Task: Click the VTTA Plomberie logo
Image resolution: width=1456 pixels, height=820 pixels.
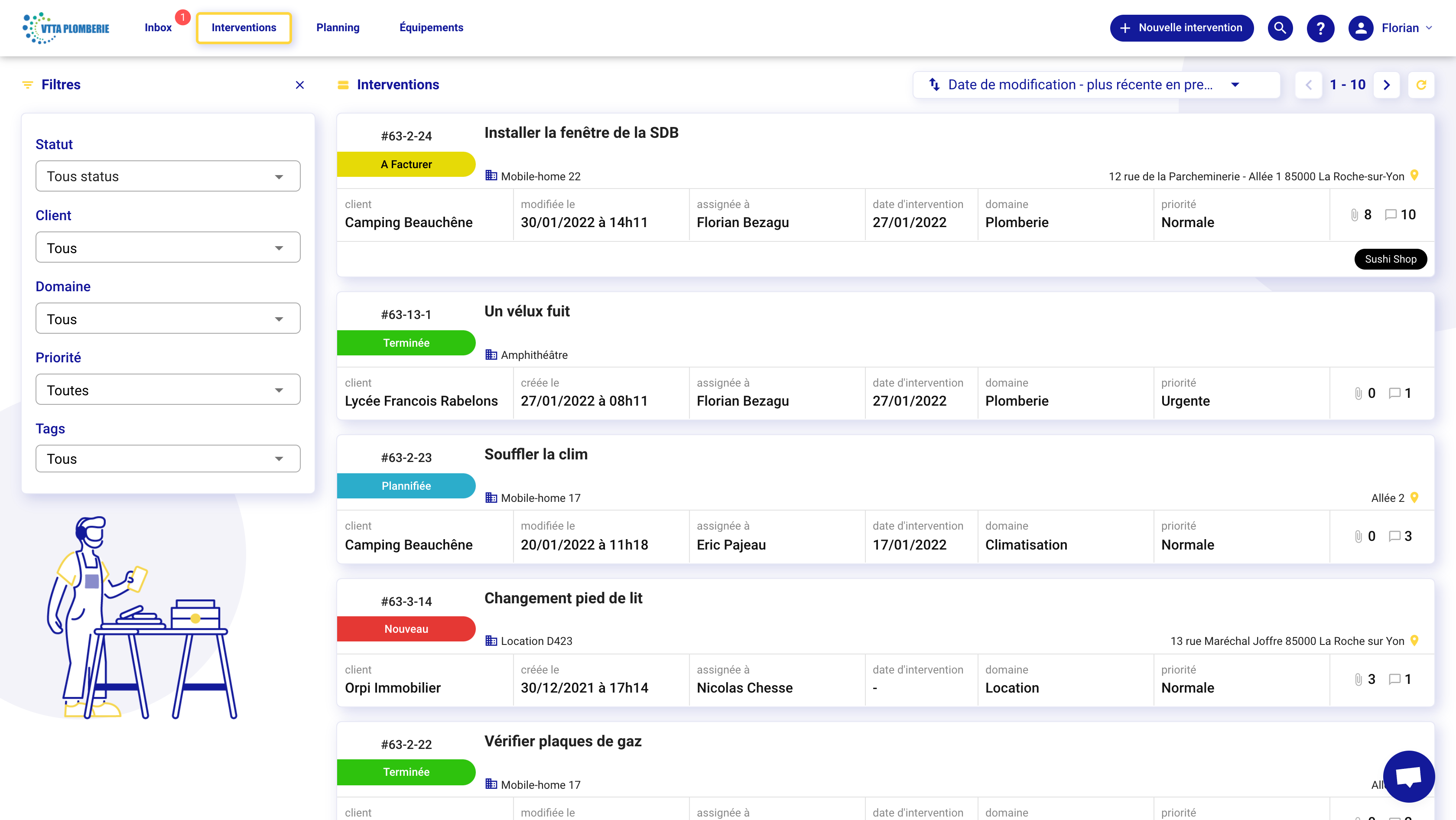Action: tap(65, 28)
